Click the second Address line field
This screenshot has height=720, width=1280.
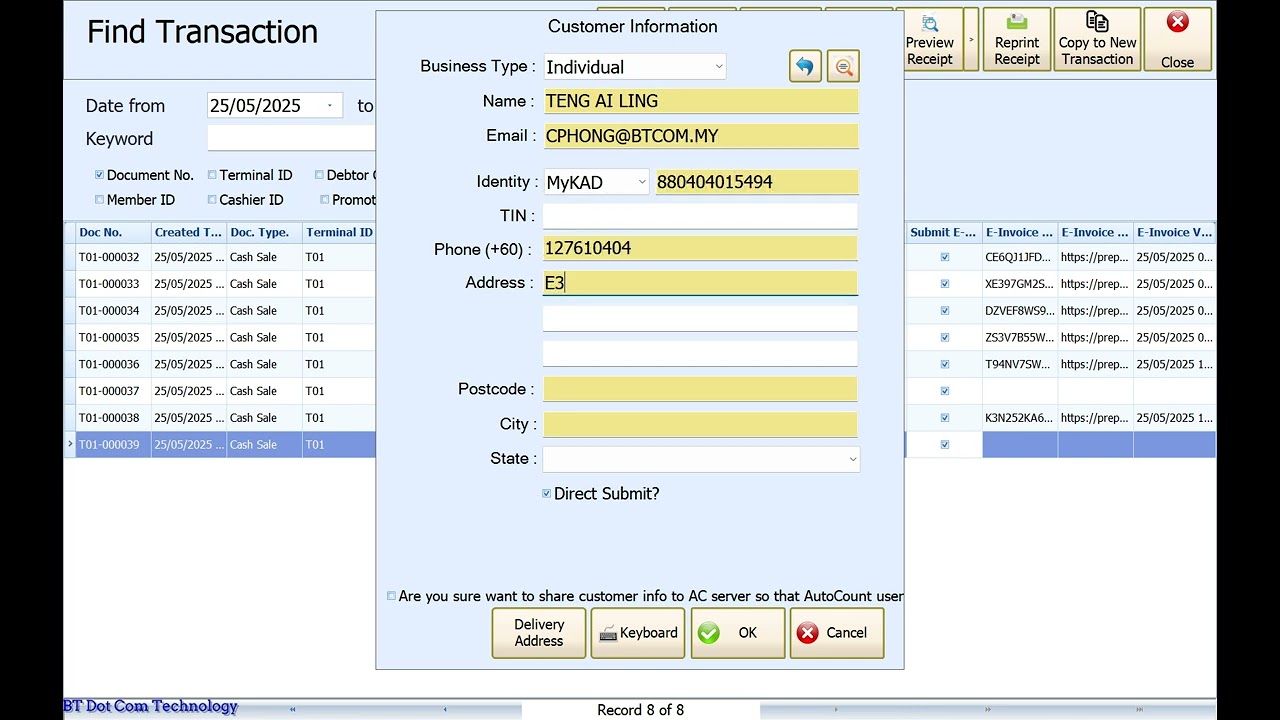(700, 318)
